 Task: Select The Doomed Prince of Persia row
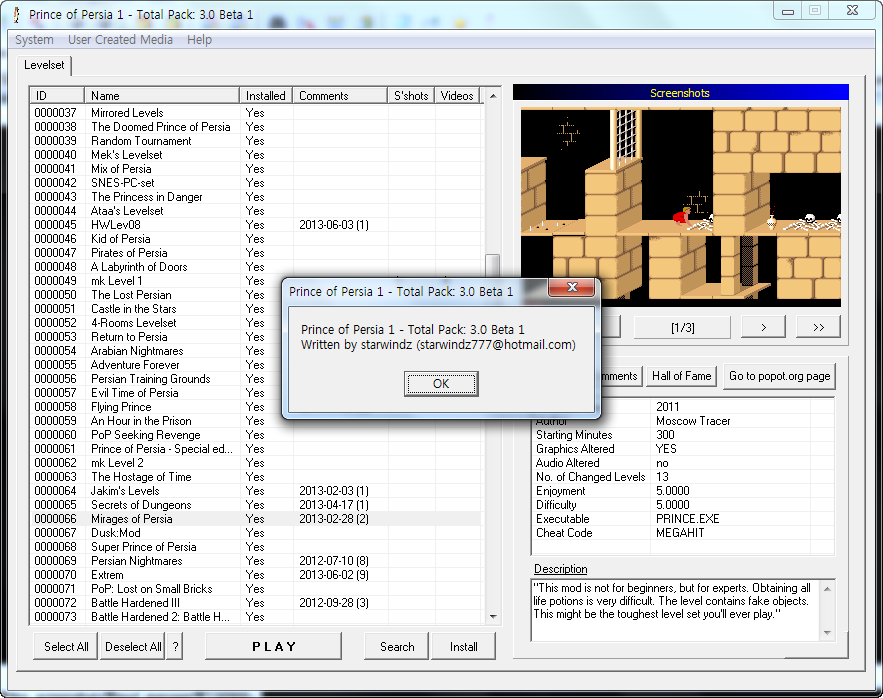pos(256,127)
